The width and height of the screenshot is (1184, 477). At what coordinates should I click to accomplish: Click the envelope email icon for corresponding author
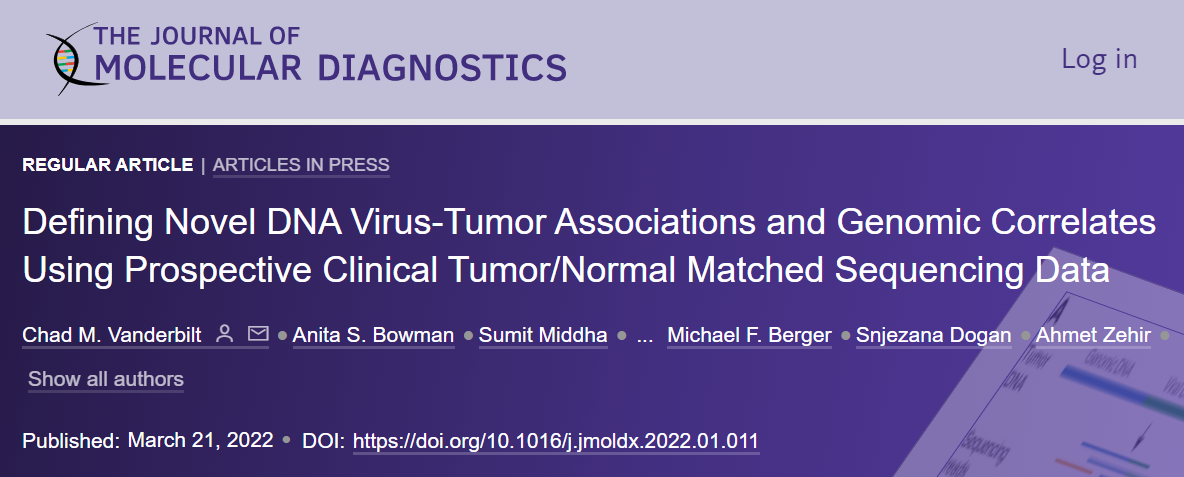(x=258, y=334)
